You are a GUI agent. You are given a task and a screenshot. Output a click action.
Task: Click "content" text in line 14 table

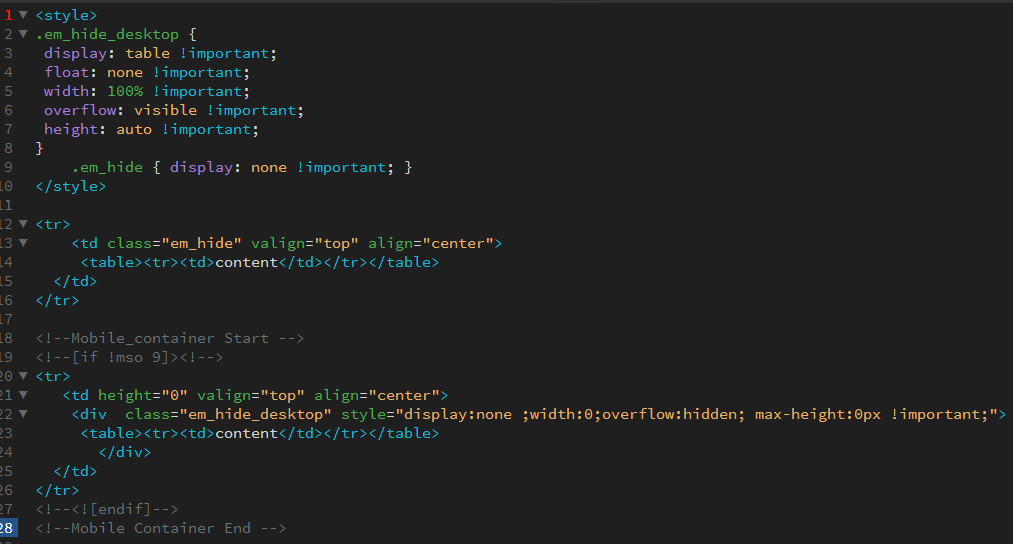point(246,262)
